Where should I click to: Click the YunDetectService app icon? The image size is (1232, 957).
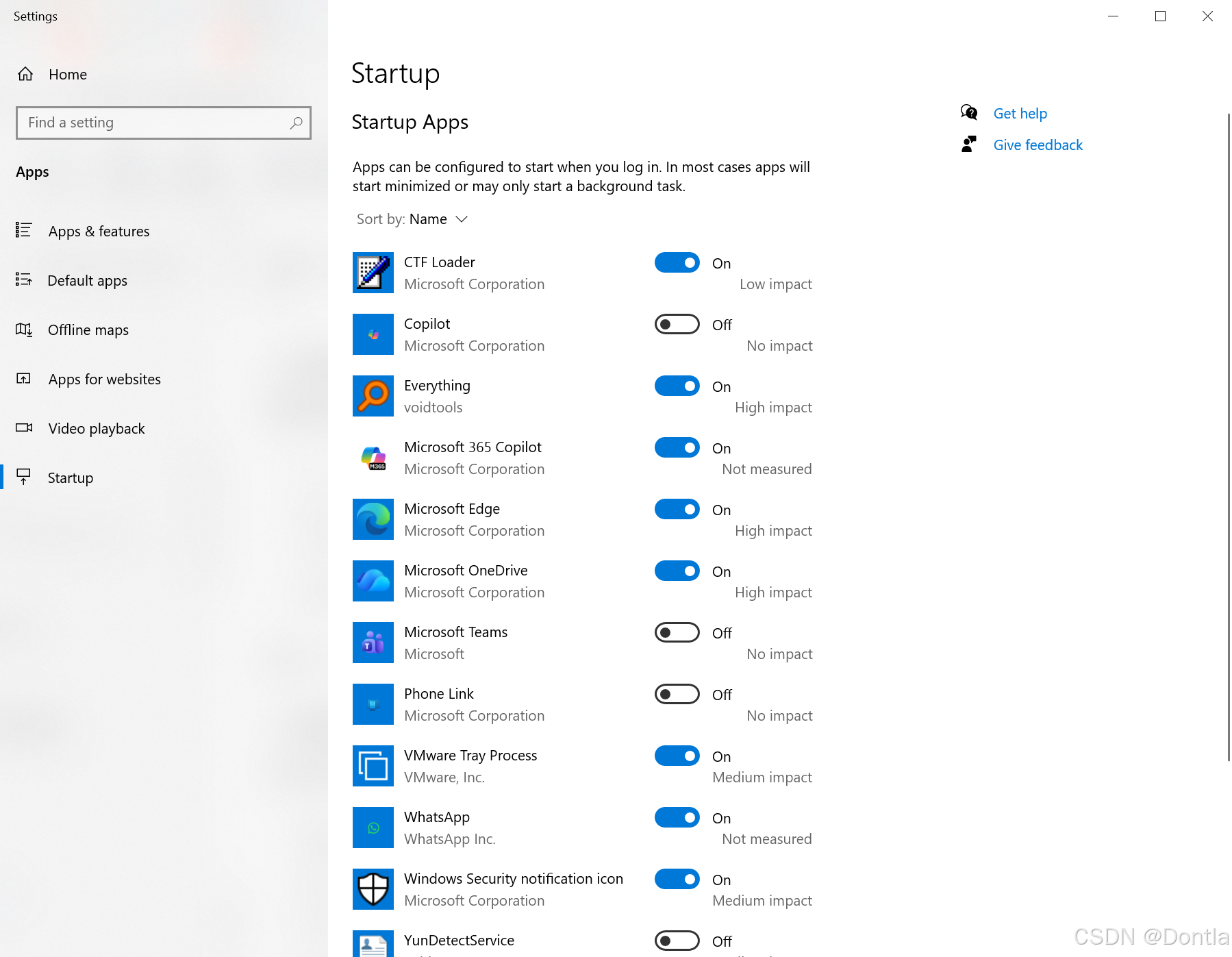tap(373, 944)
